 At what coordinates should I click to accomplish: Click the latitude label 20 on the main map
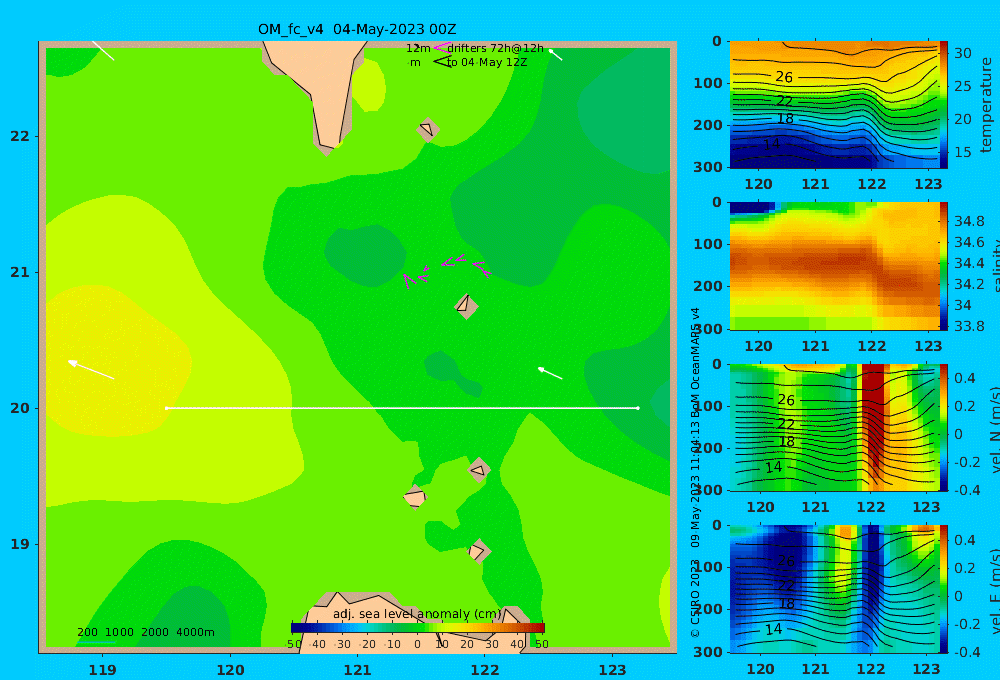[x=20, y=408]
